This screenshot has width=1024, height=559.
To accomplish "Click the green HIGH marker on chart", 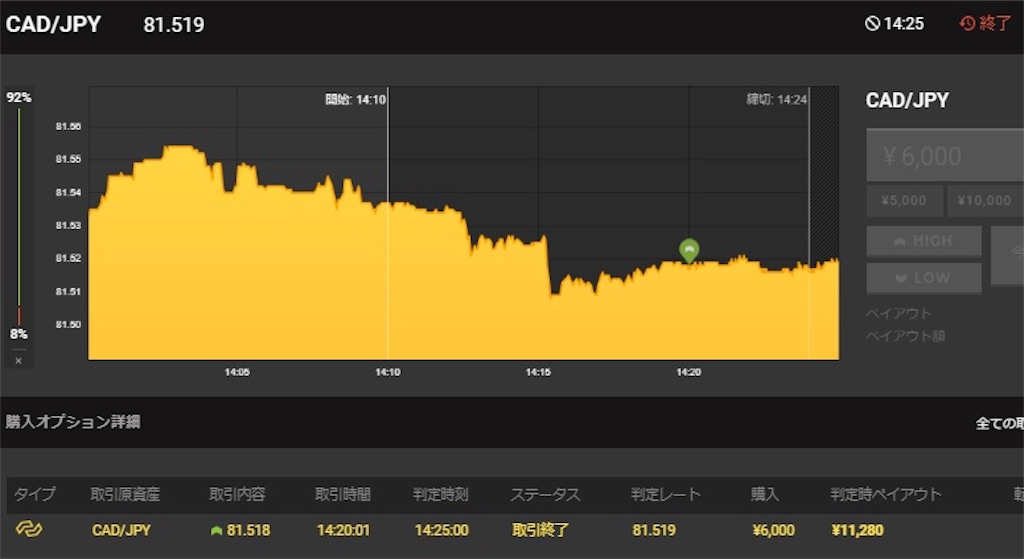I will (689, 250).
